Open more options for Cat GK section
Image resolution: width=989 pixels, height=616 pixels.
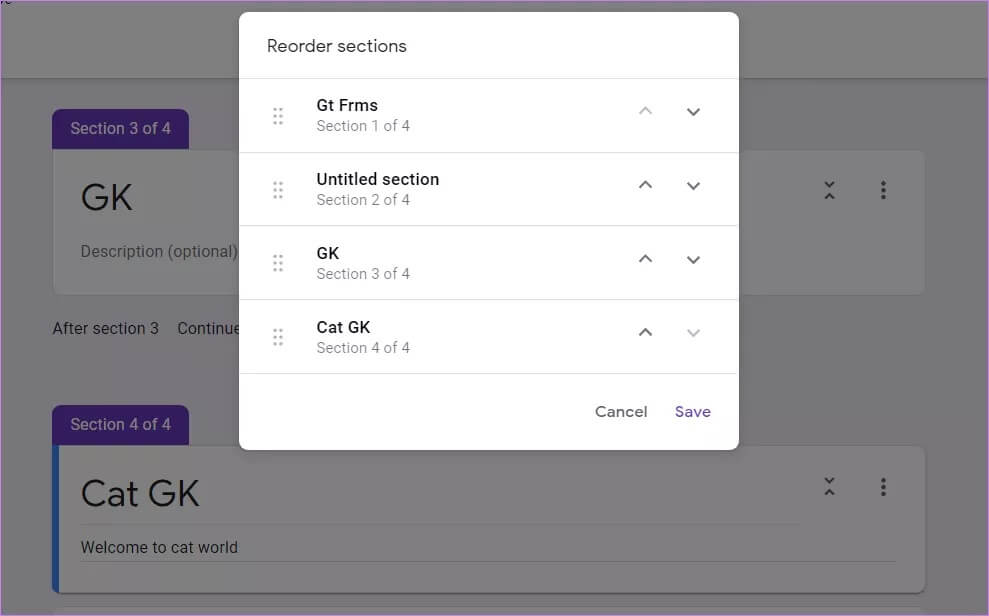(x=883, y=487)
